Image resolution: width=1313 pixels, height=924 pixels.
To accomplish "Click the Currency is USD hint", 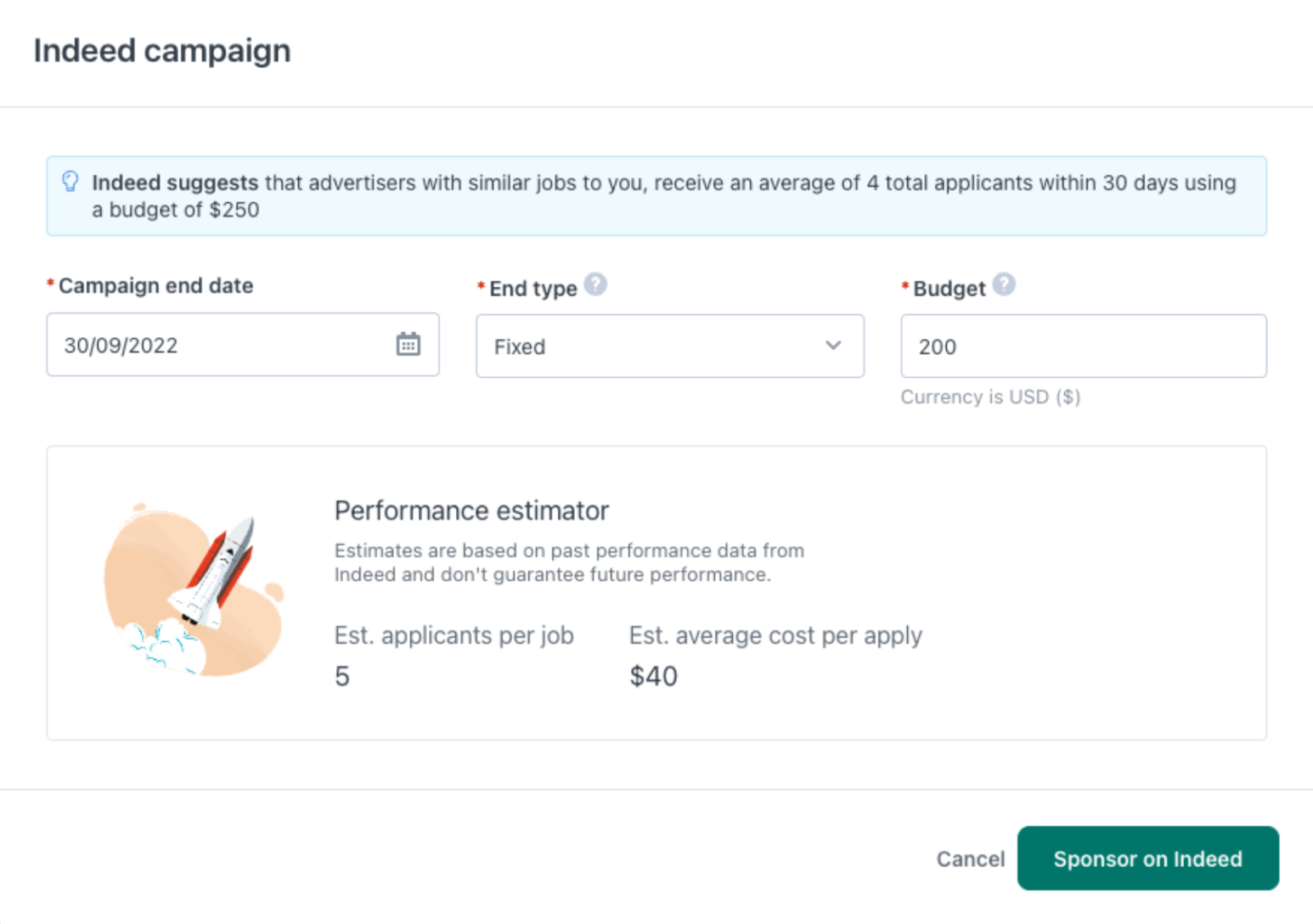I will click(990, 397).
